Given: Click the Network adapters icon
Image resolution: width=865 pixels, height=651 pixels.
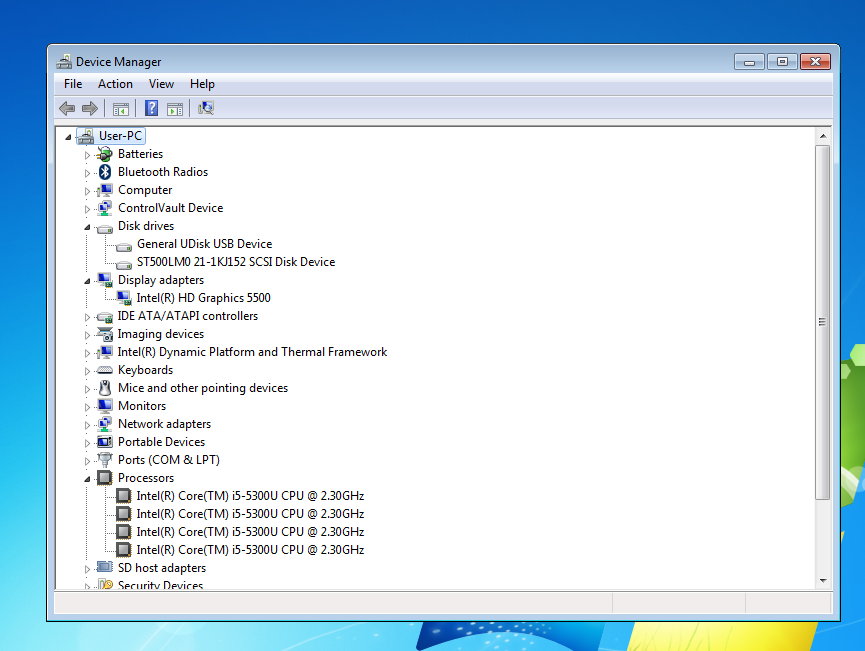Looking at the screenshot, I should (x=104, y=424).
